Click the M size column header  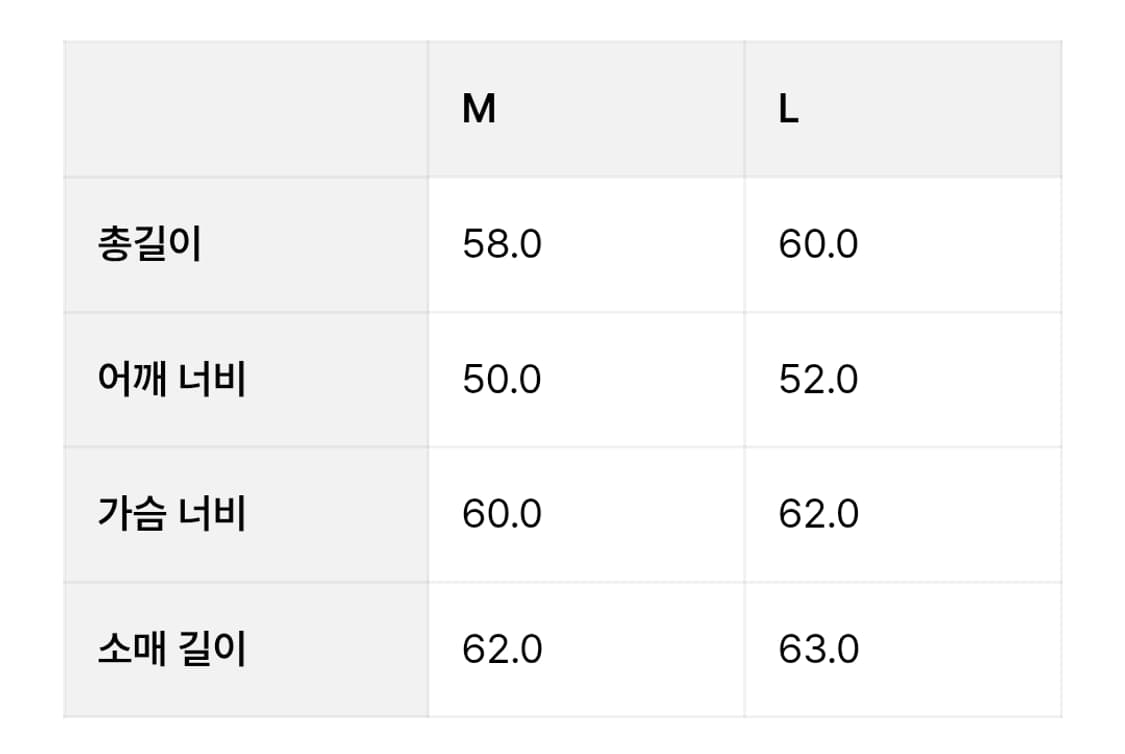(479, 109)
